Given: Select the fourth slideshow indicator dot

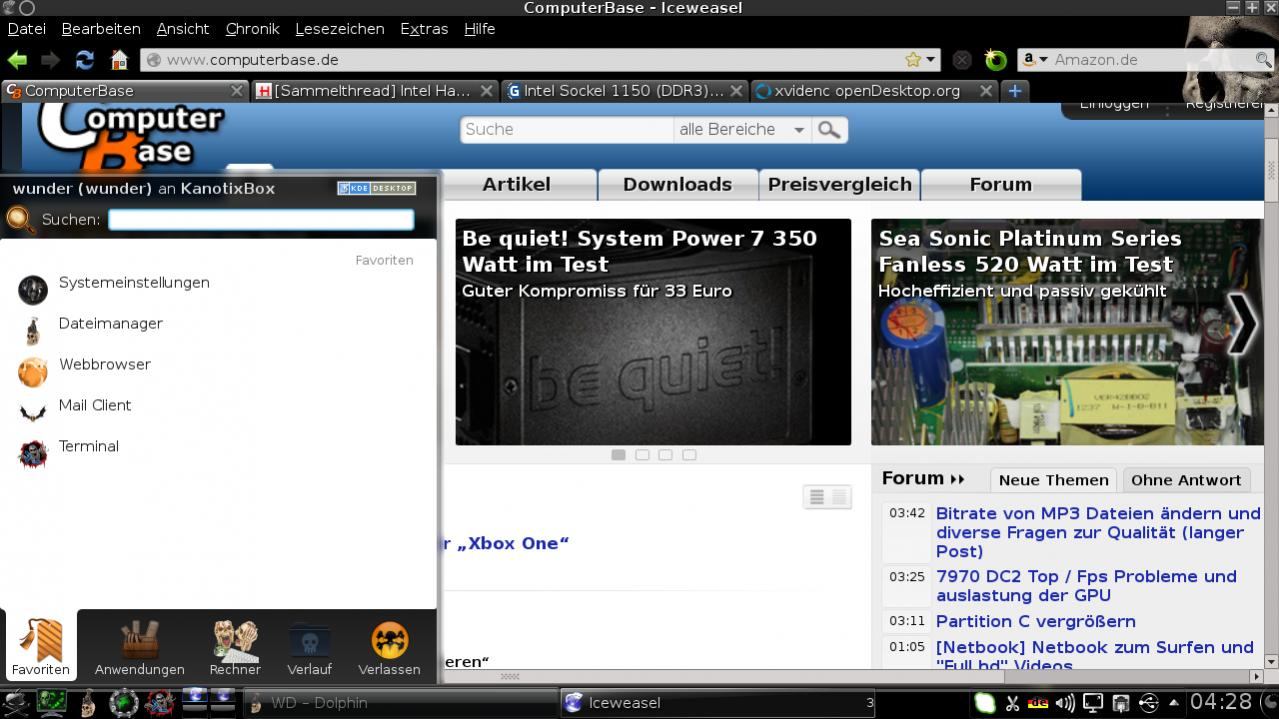Looking at the screenshot, I should 689,455.
